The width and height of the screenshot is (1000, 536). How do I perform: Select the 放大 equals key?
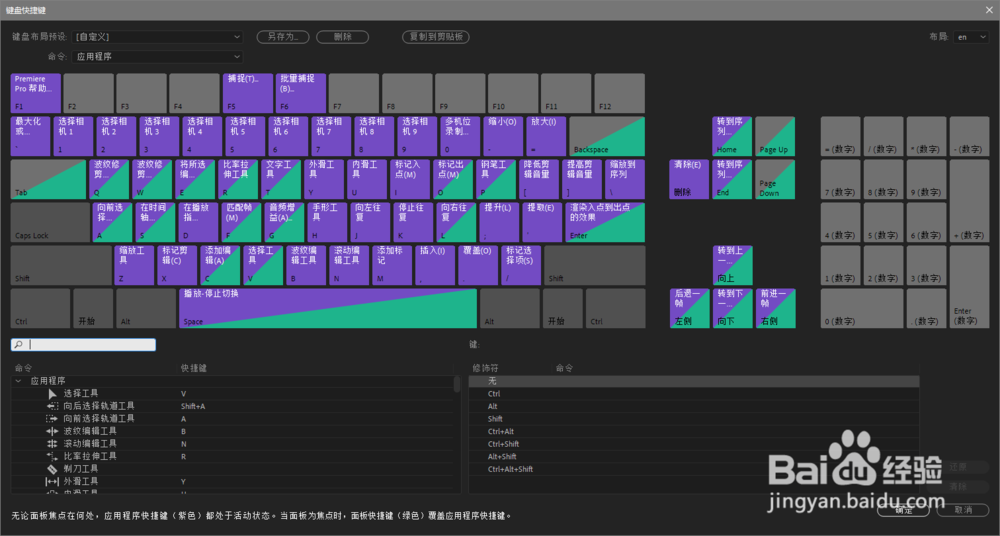coord(546,137)
